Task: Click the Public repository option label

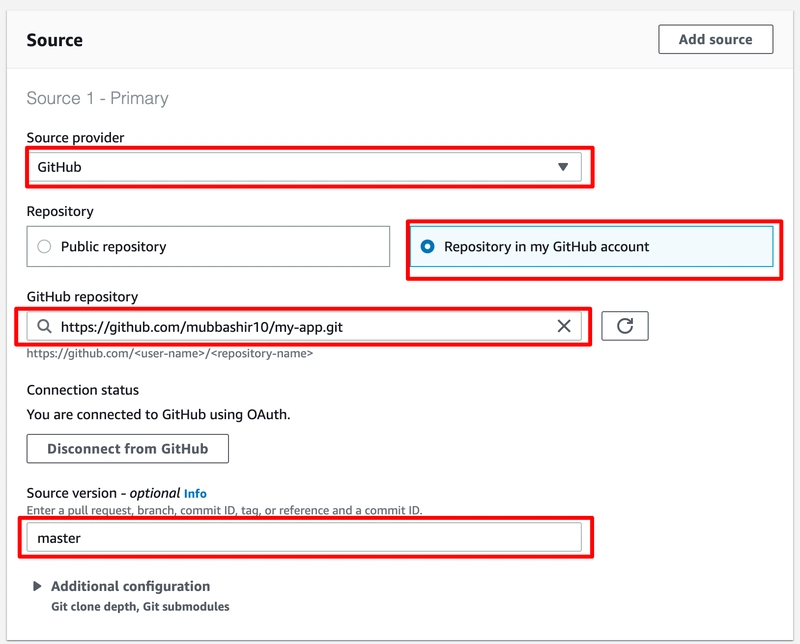Action: point(113,246)
